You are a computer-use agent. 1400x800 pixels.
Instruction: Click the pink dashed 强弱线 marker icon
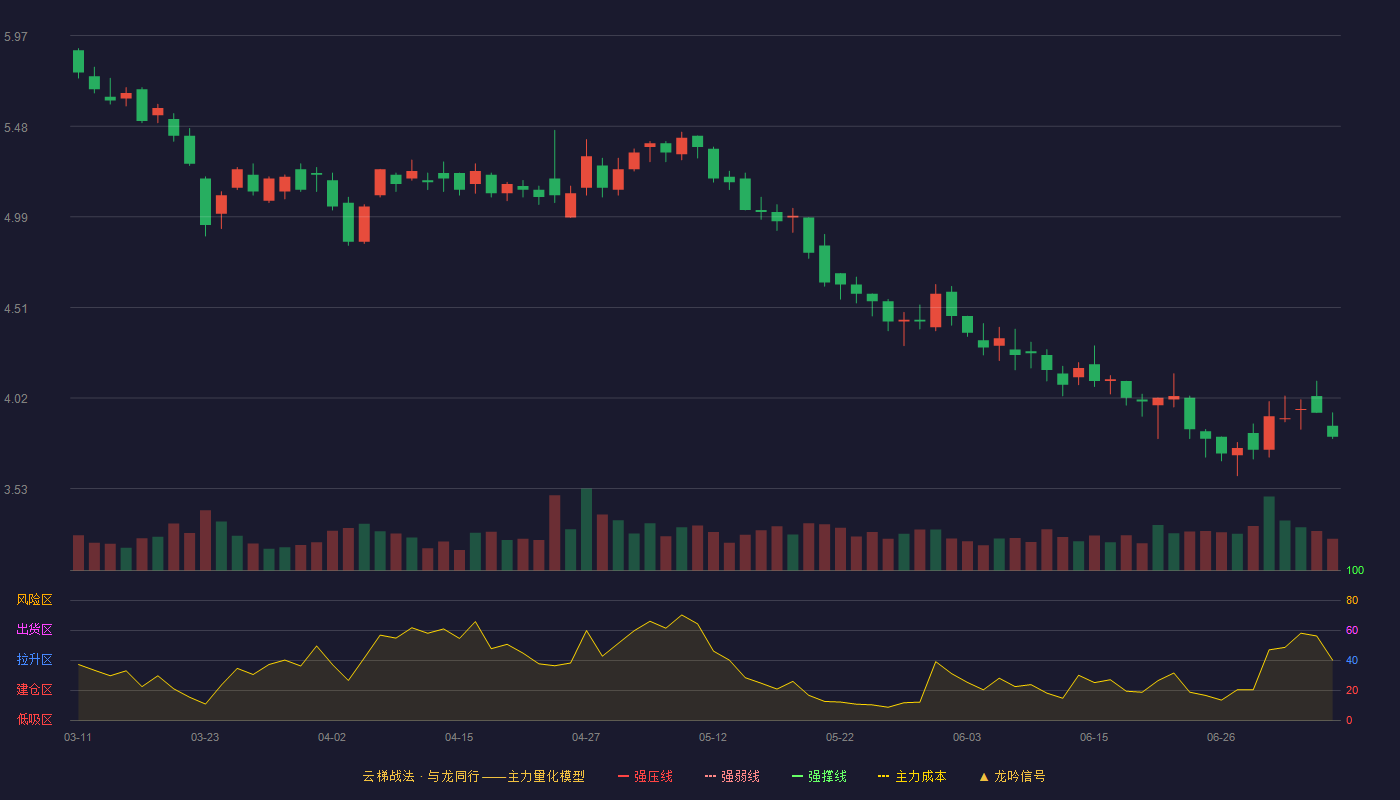point(710,776)
